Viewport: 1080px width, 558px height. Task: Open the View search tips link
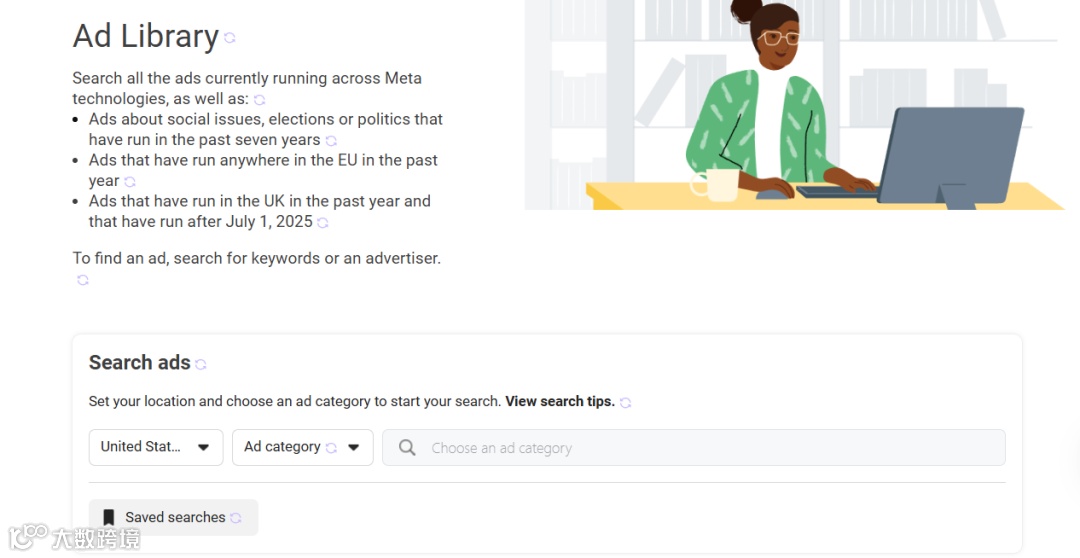(x=560, y=402)
